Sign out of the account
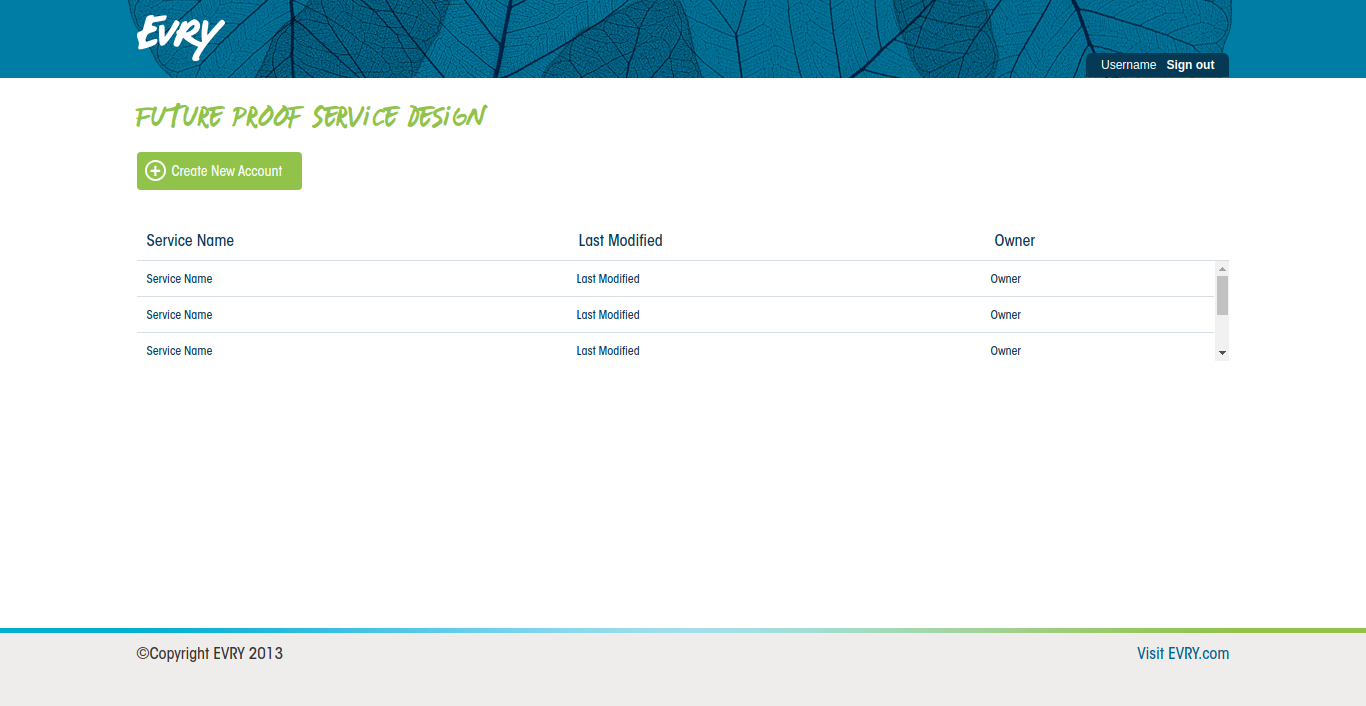This screenshot has width=1366, height=706. [x=1190, y=65]
